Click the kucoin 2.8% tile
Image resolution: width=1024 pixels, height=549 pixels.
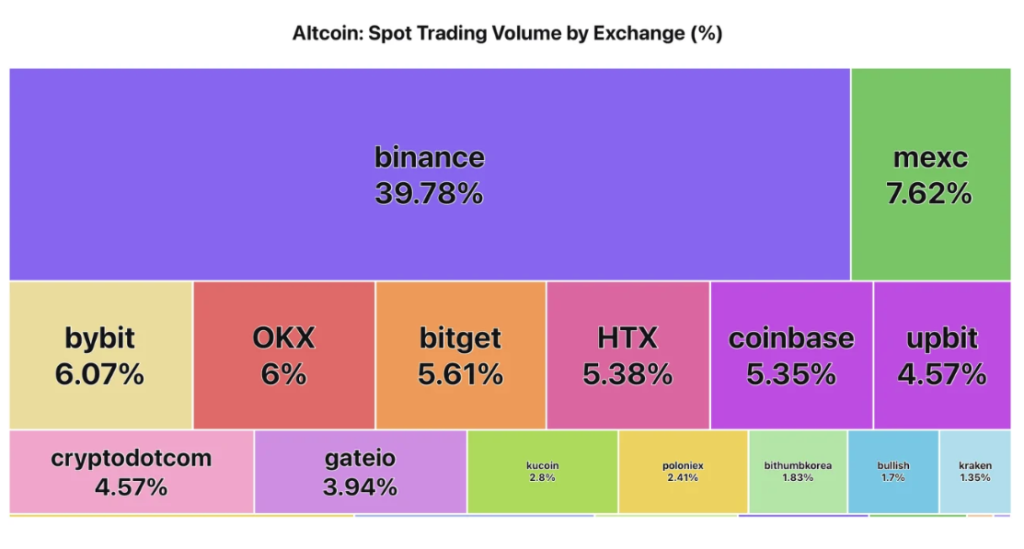click(x=542, y=471)
